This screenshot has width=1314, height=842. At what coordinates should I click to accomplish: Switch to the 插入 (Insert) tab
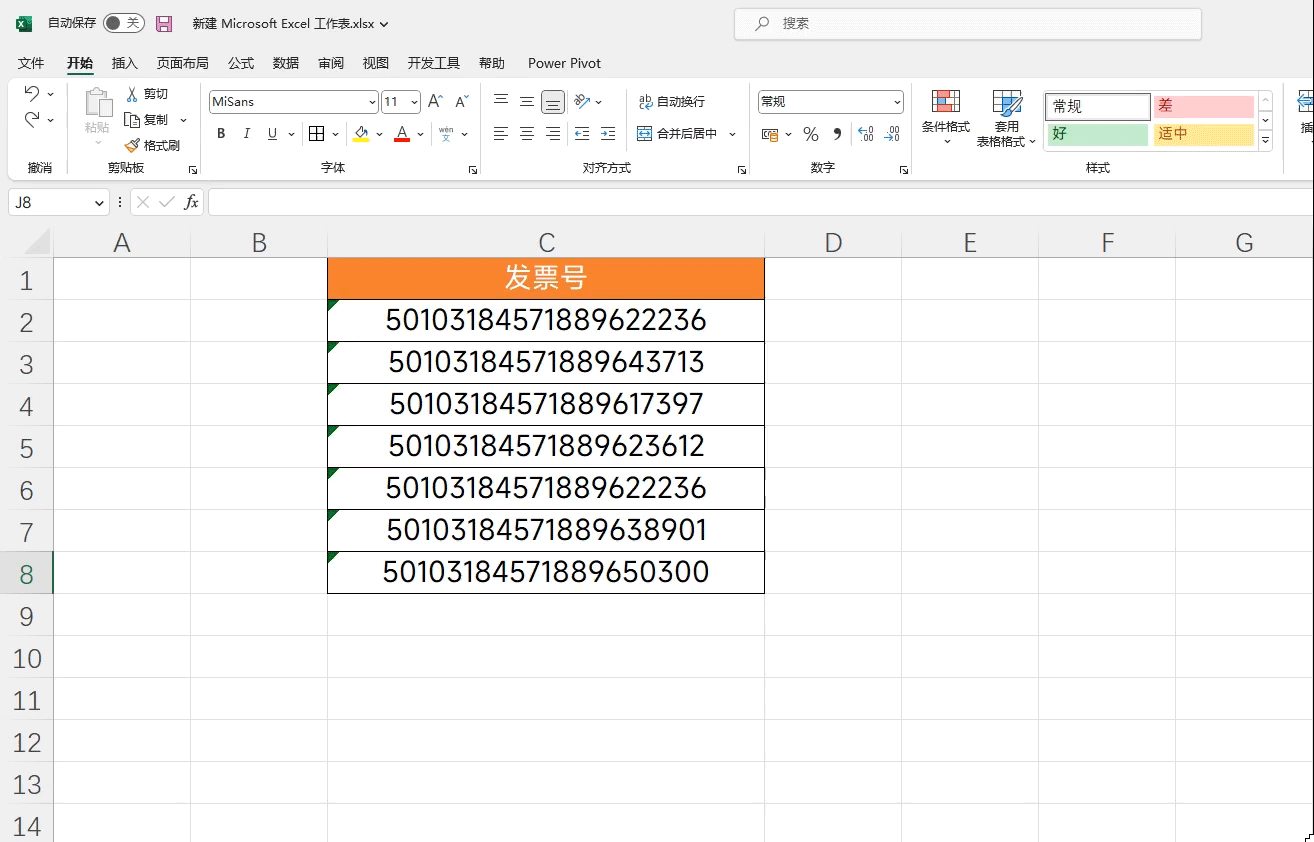[x=125, y=63]
